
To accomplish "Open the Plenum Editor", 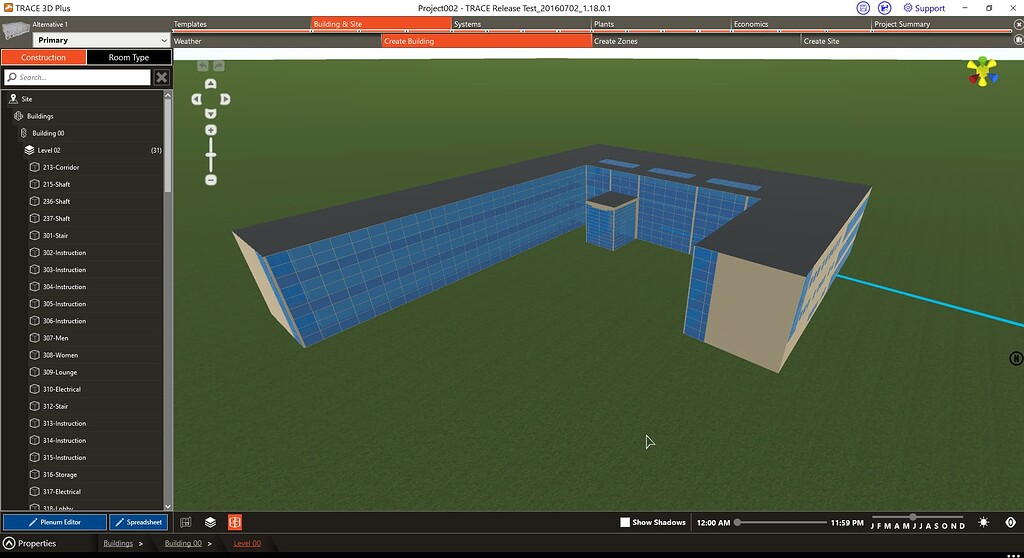I will coord(54,522).
